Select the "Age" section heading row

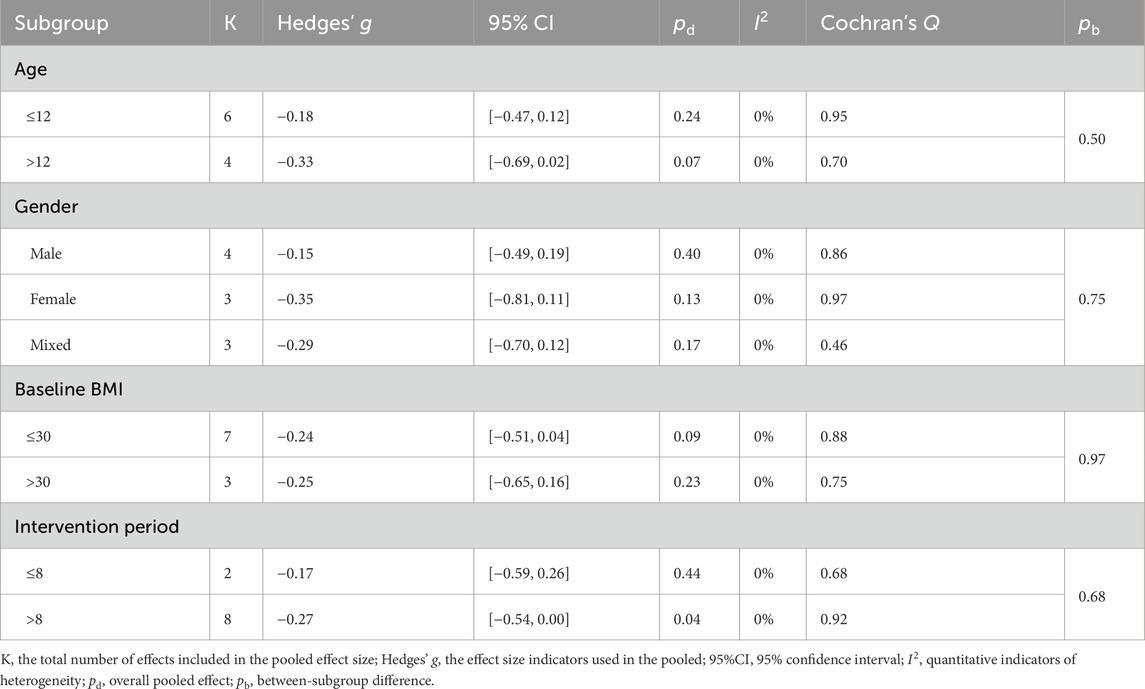pyautogui.click(x=31, y=69)
